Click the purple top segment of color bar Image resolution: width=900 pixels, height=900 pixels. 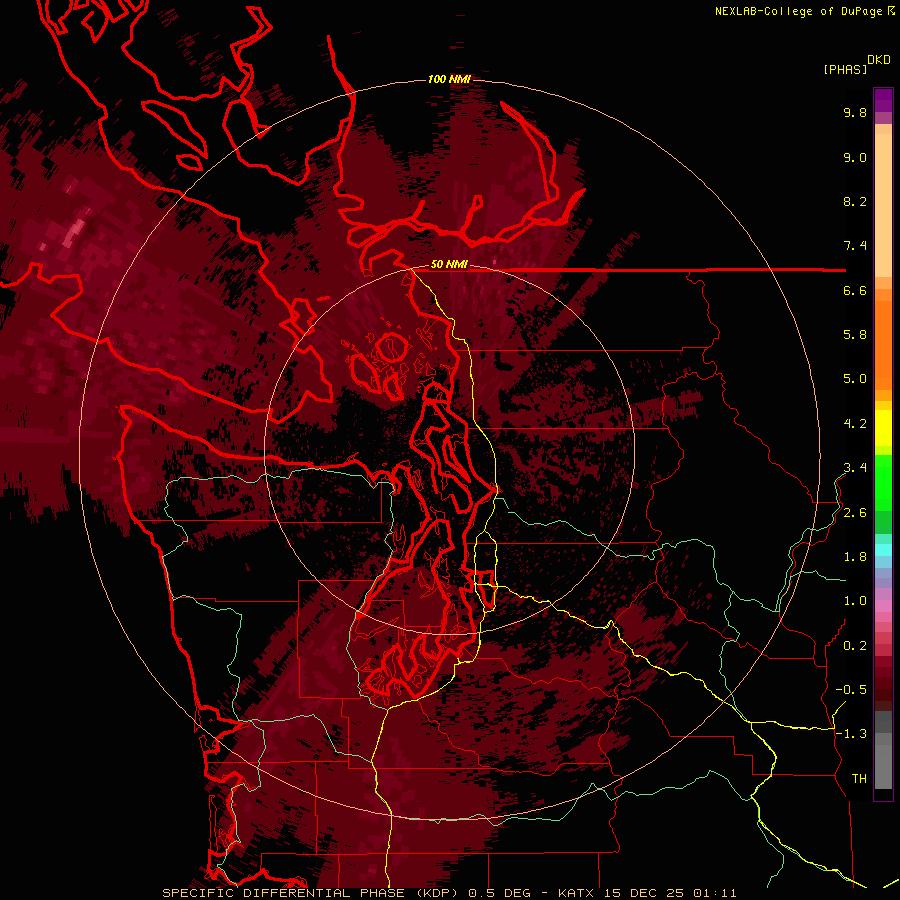coord(883,101)
